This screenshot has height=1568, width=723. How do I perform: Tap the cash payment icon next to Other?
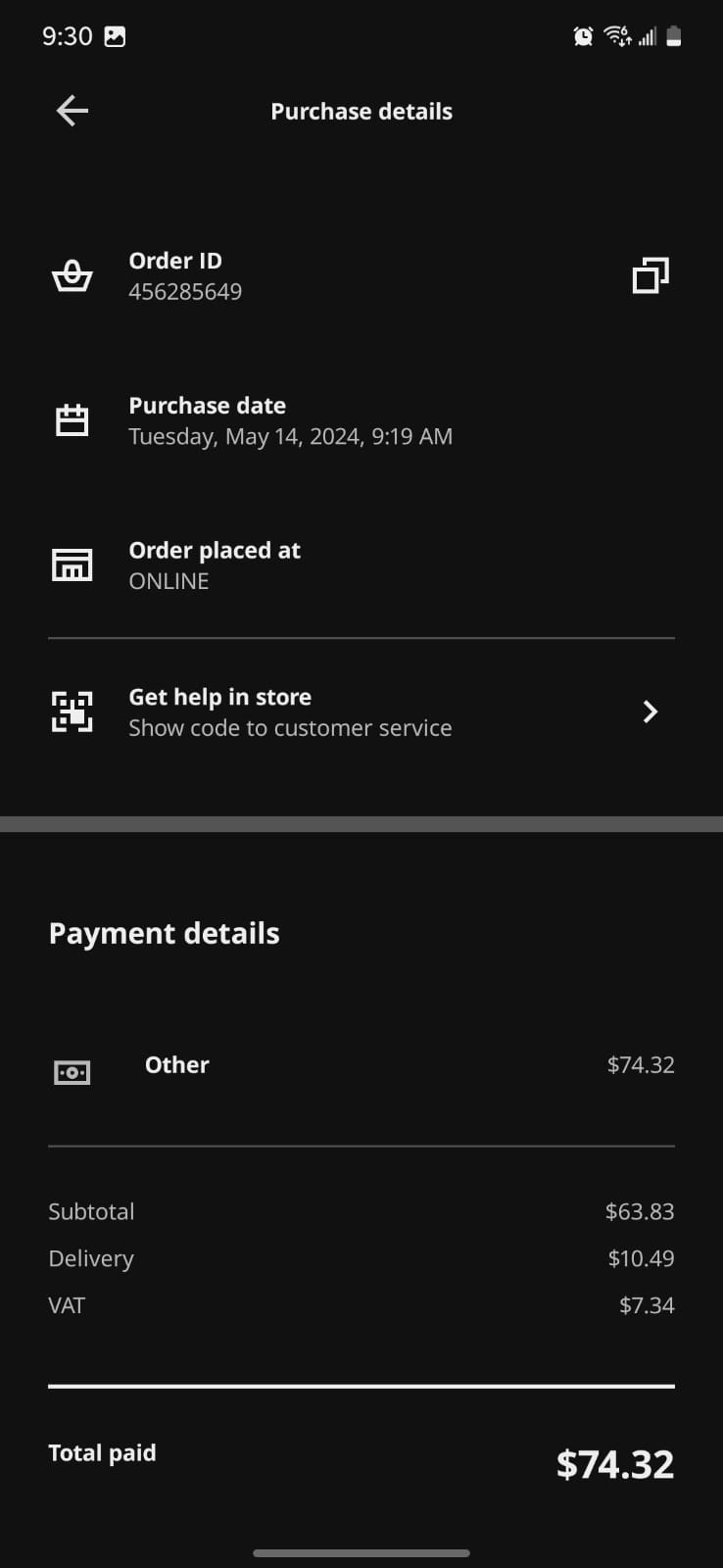click(72, 1072)
